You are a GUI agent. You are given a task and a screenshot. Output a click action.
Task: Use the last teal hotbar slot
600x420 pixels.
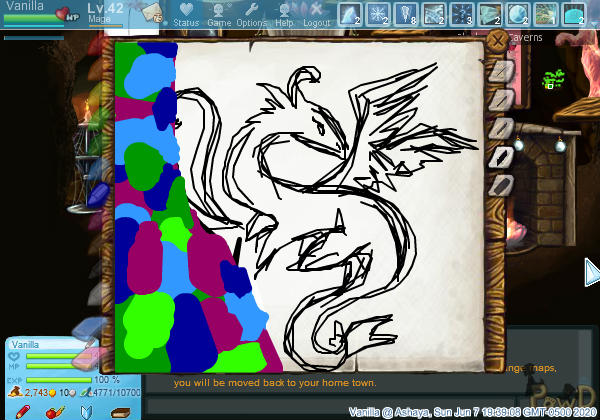click(574, 14)
